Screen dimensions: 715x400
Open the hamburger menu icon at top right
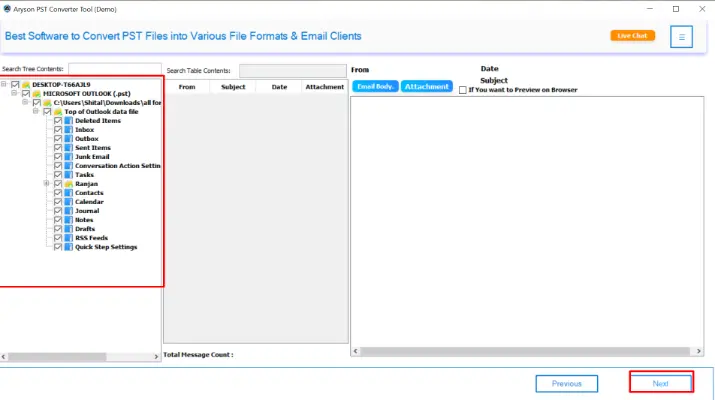(681, 36)
